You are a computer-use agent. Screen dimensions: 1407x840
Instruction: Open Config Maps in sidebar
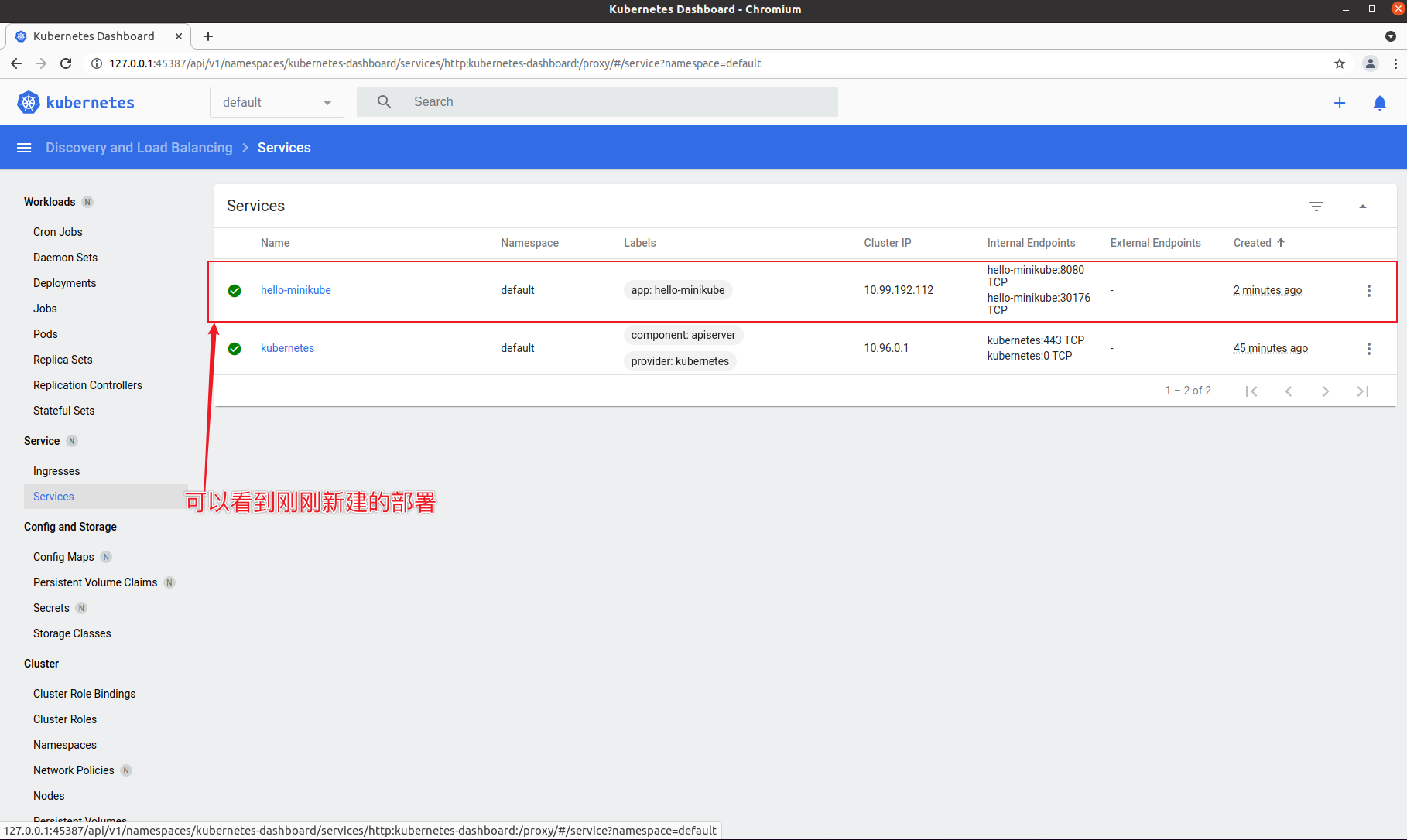[63, 557]
